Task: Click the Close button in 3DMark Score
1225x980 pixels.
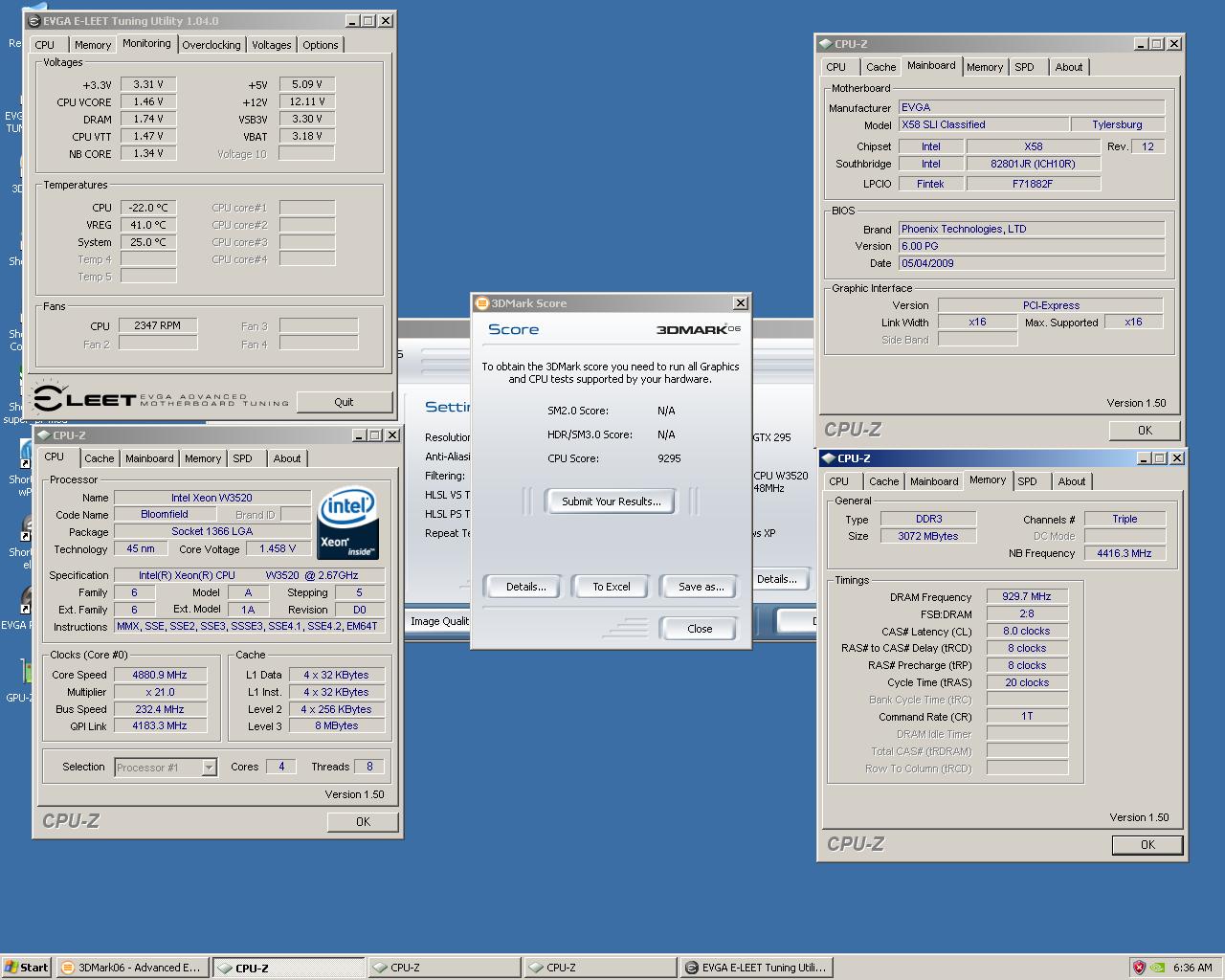Action: point(700,629)
